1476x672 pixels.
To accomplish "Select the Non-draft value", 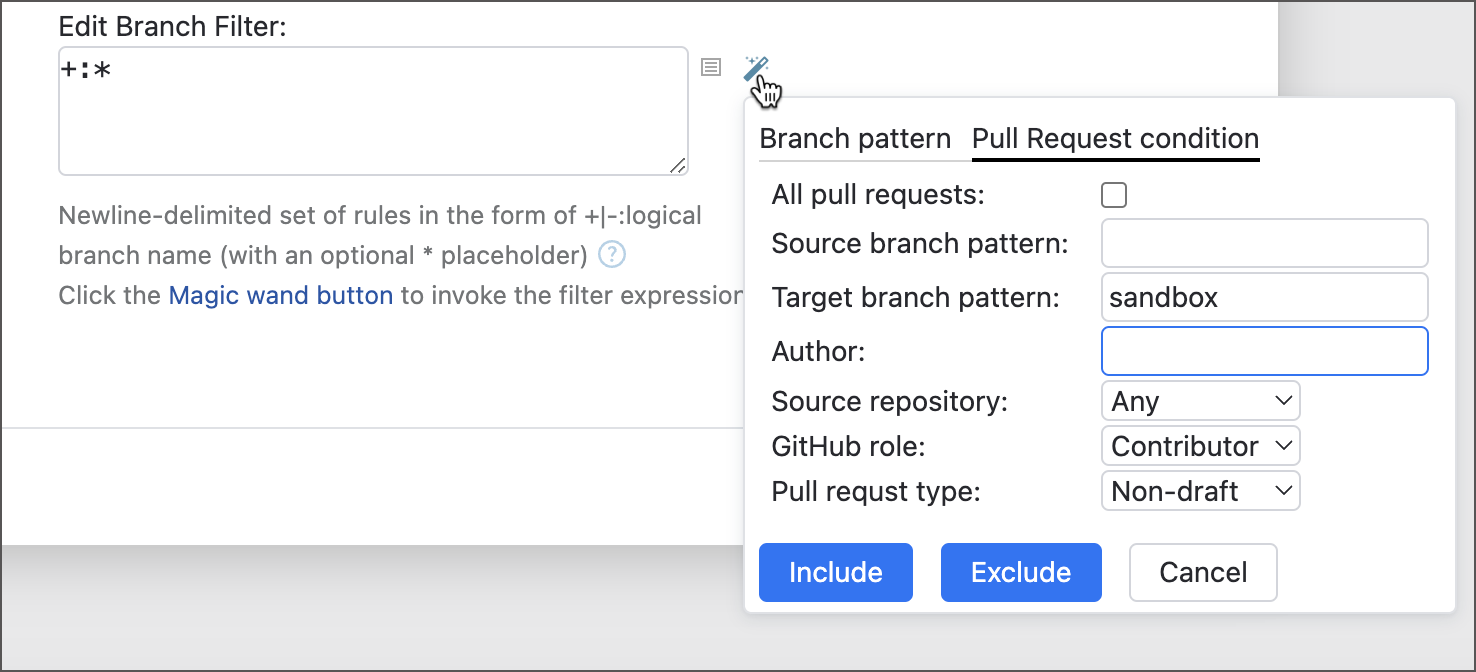I will coord(1180,490).
